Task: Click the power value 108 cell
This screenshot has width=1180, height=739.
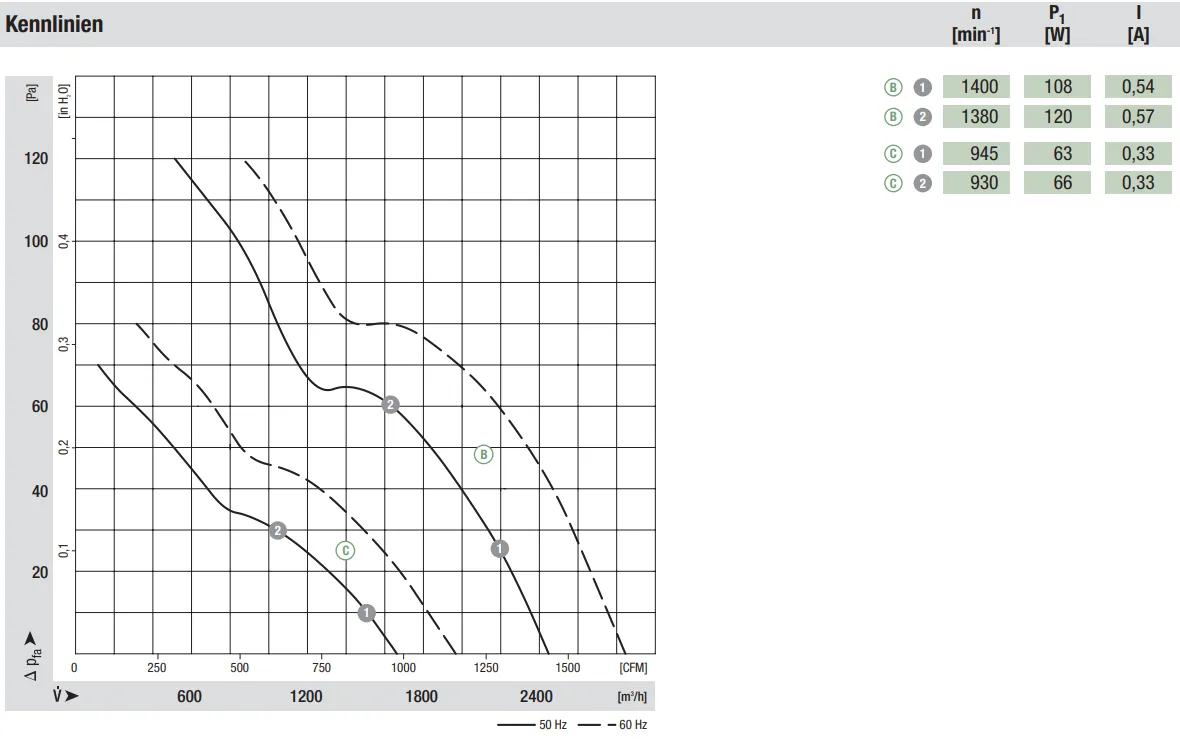Action: click(1057, 87)
